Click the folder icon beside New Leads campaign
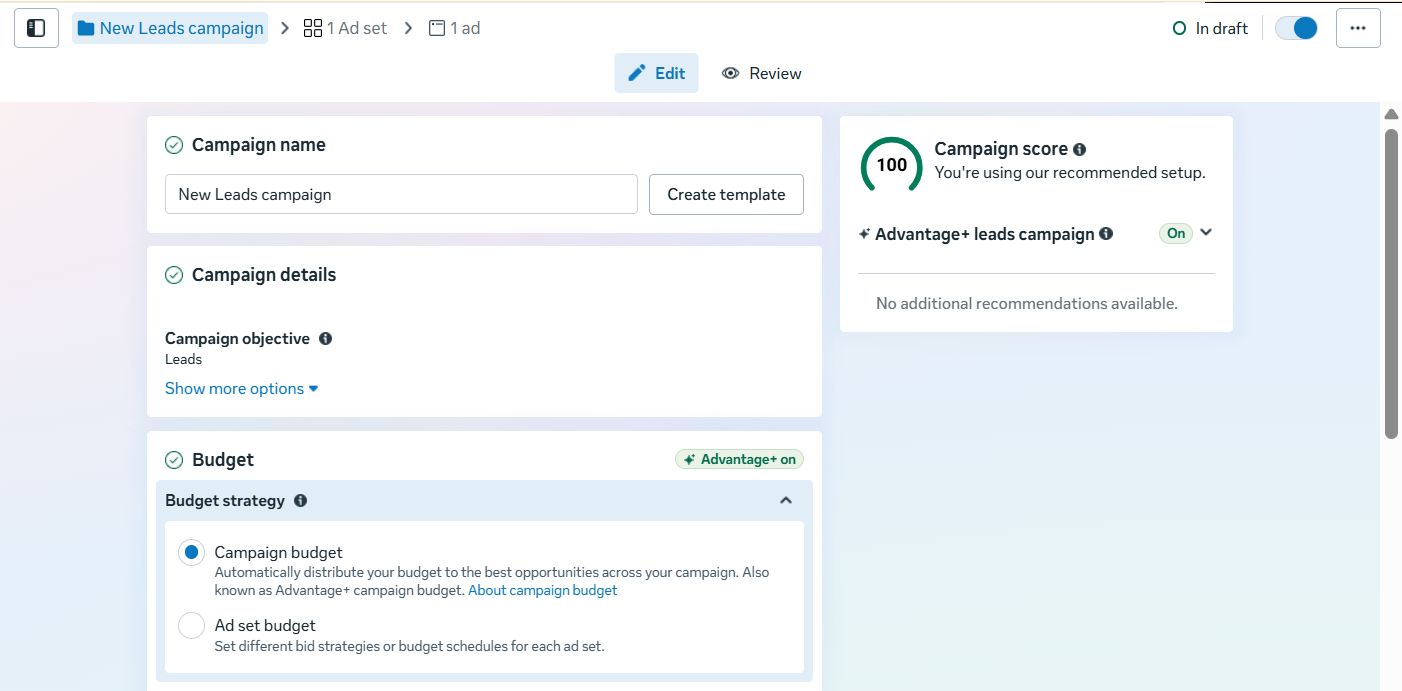The image size is (1402, 691). pyautogui.click(x=84, y=27)
